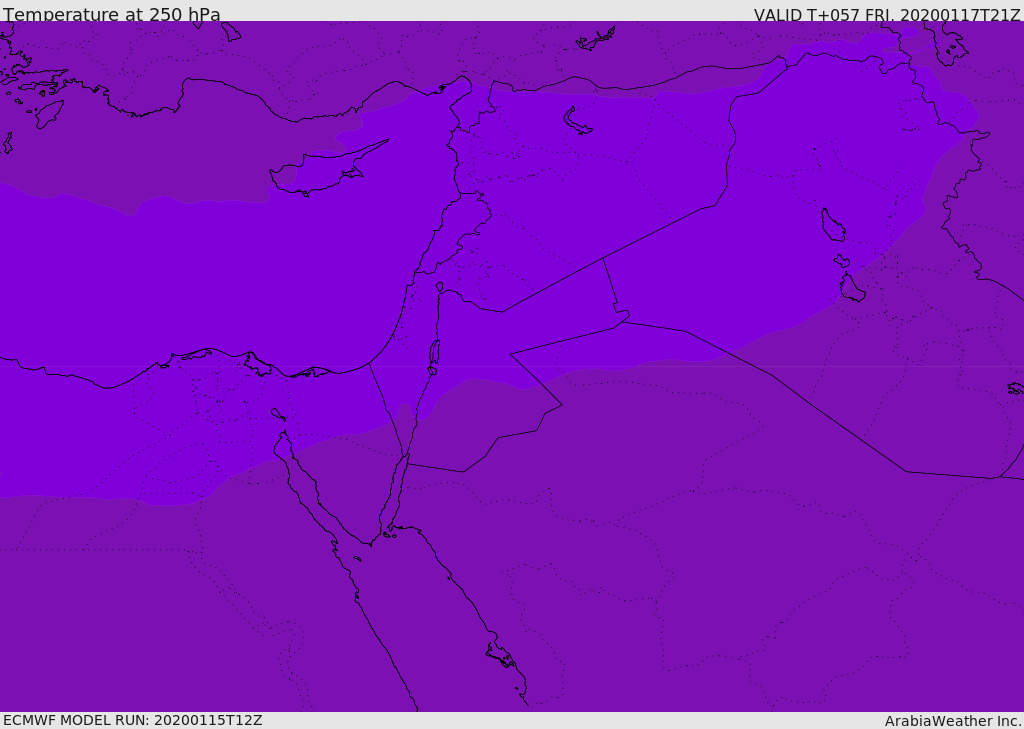Click the Sea of Galilee lake outline
1024x729 pixels.
440,287
